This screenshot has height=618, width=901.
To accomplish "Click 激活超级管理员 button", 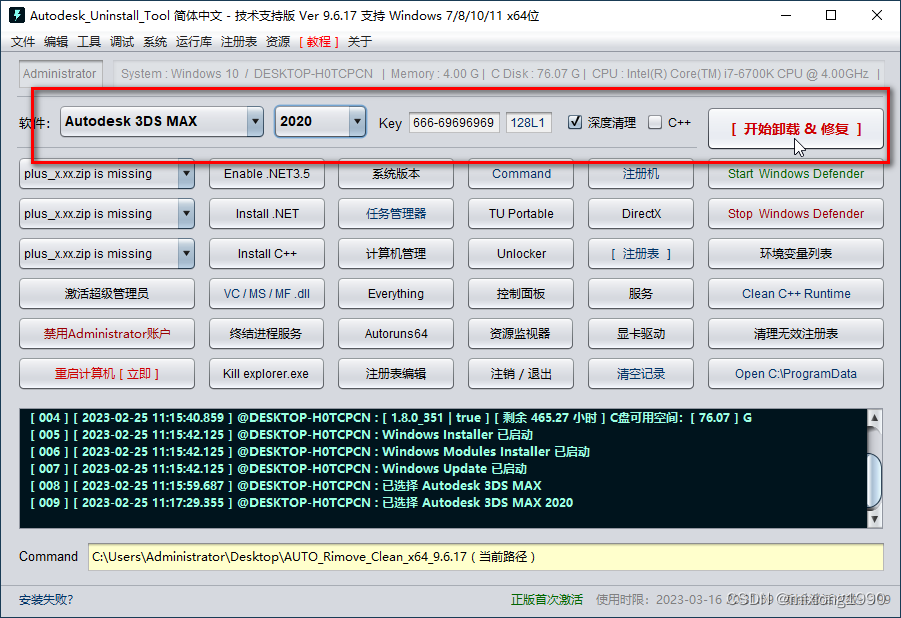I will tap(107, 294).
